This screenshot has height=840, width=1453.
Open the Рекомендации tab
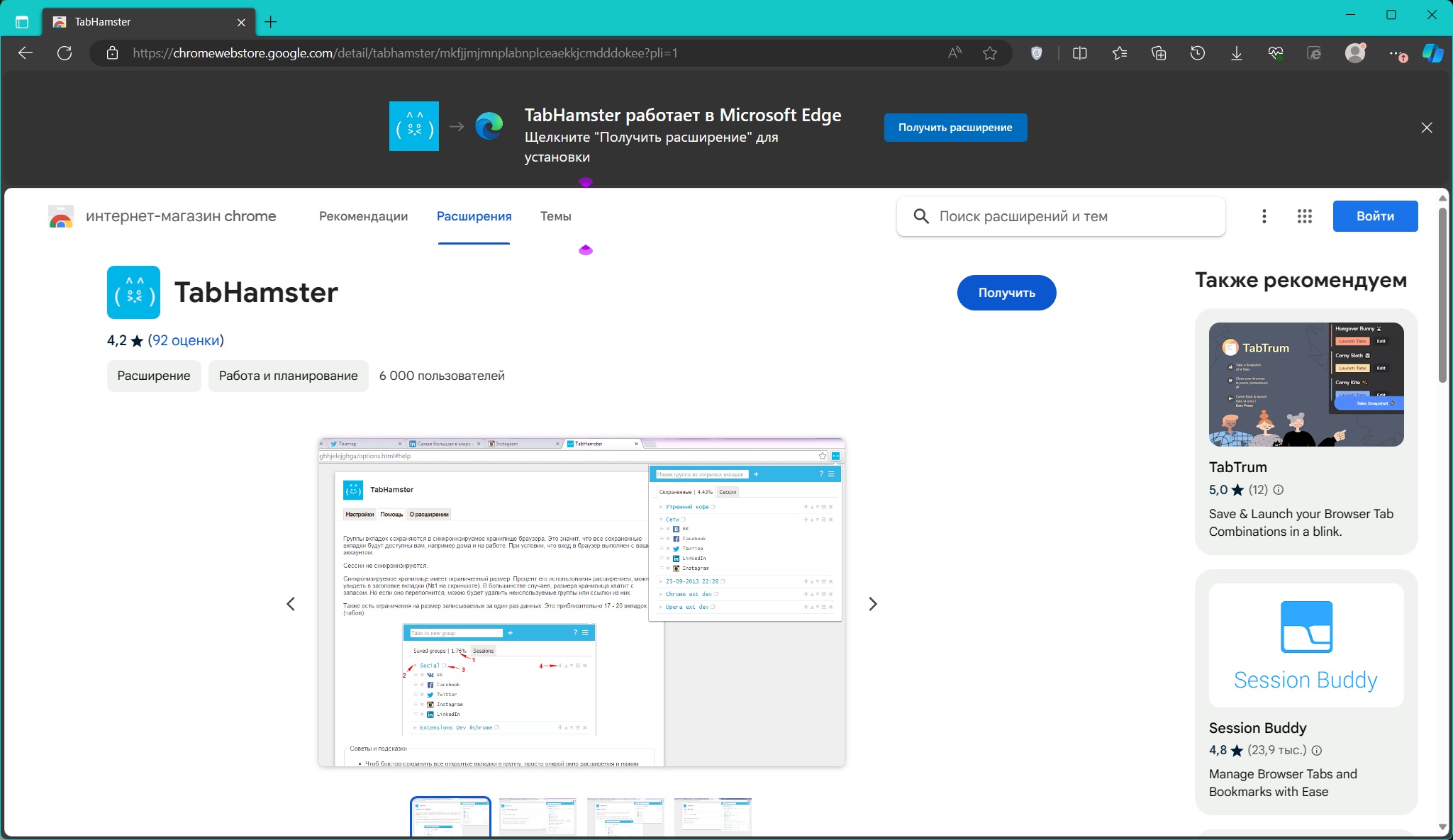[x=363, y=216]
